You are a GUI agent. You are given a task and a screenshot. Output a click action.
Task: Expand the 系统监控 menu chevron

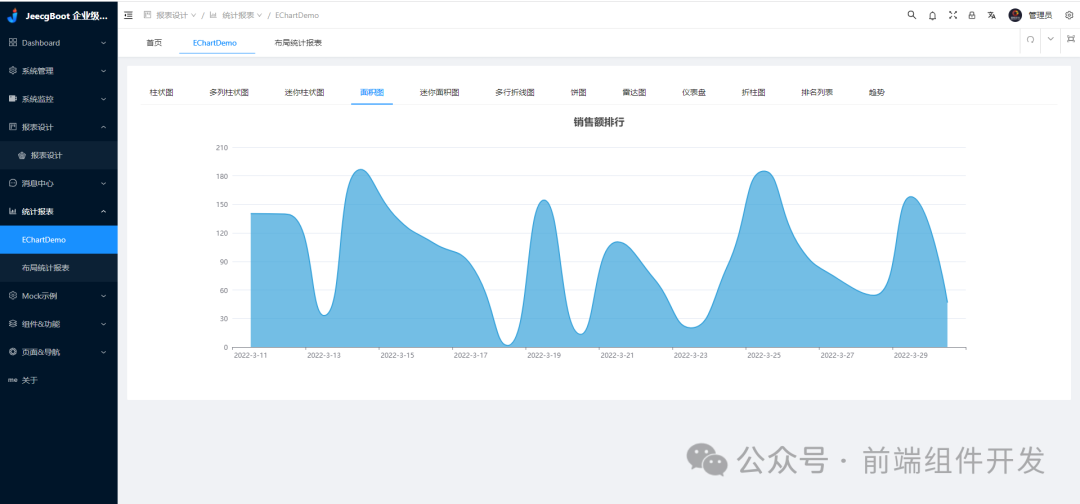point(103,99)
